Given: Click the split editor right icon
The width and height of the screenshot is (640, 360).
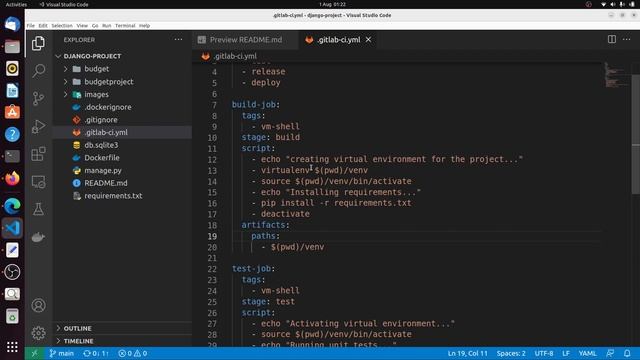Looking at the screenshot, I should (611, 39).
